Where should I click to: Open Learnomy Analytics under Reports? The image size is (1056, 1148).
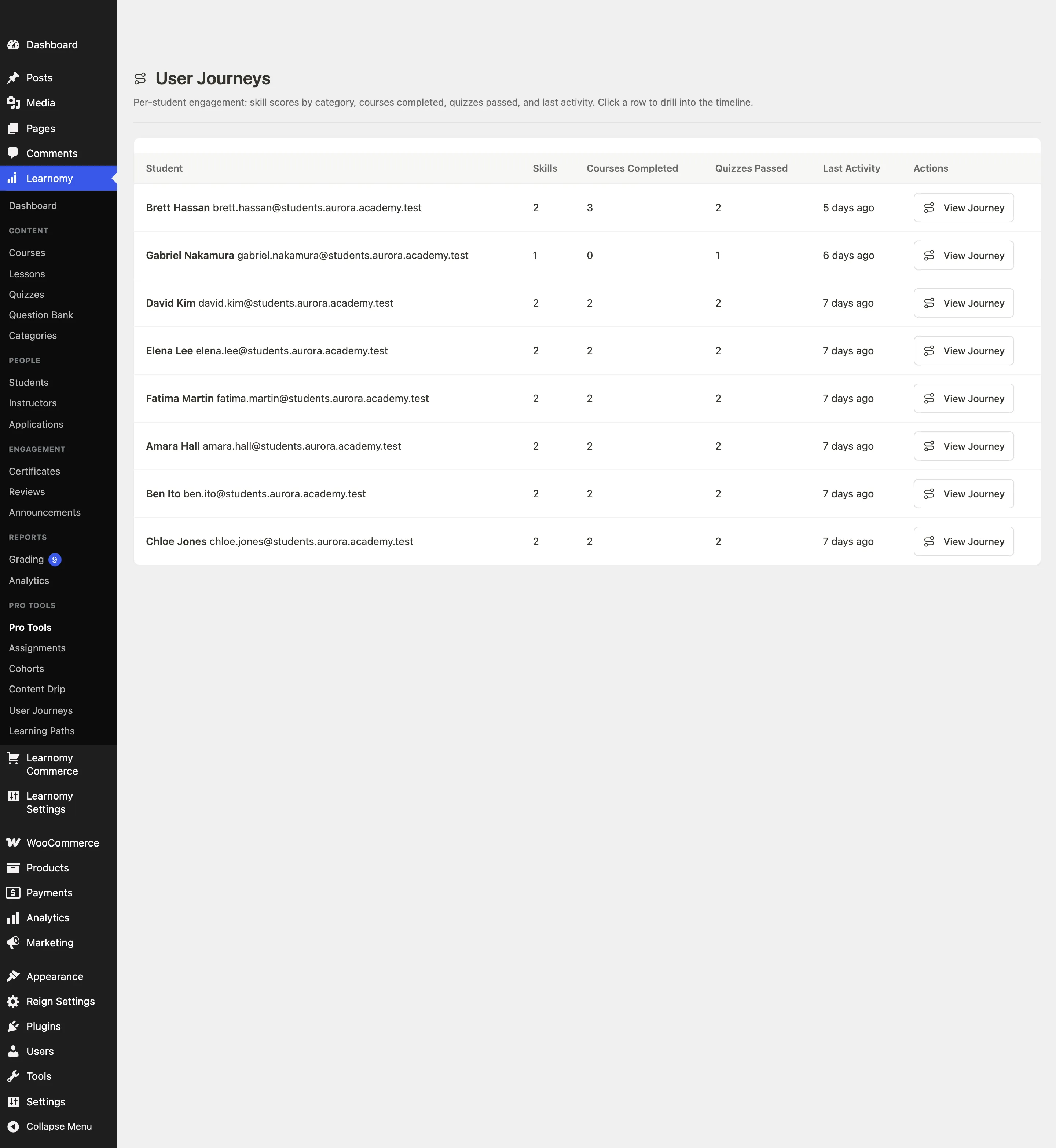coord(29,580)
